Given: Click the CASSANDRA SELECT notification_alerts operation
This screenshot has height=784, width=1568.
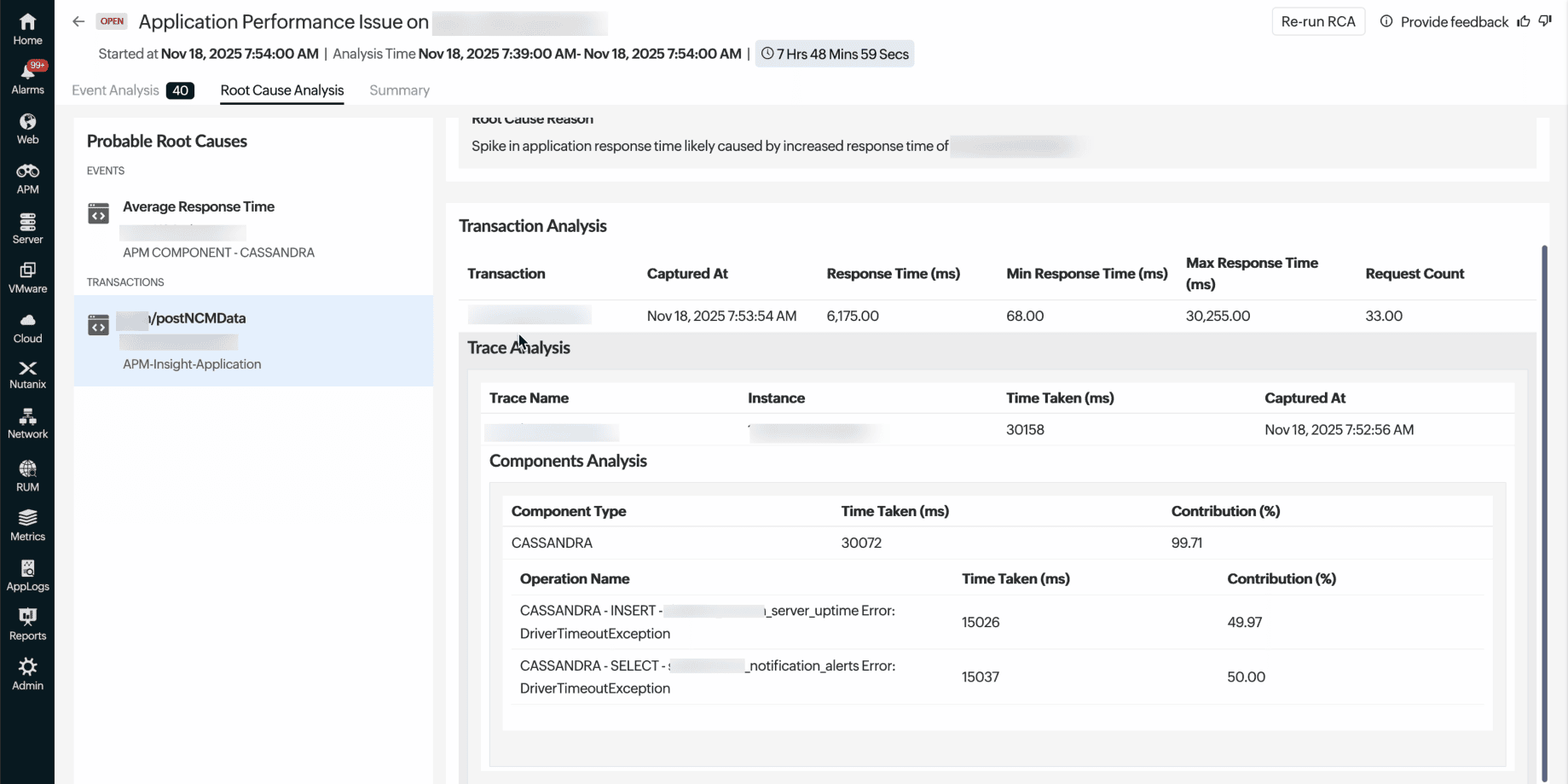Looking at the screenshot, I should [x=708, y=677].
